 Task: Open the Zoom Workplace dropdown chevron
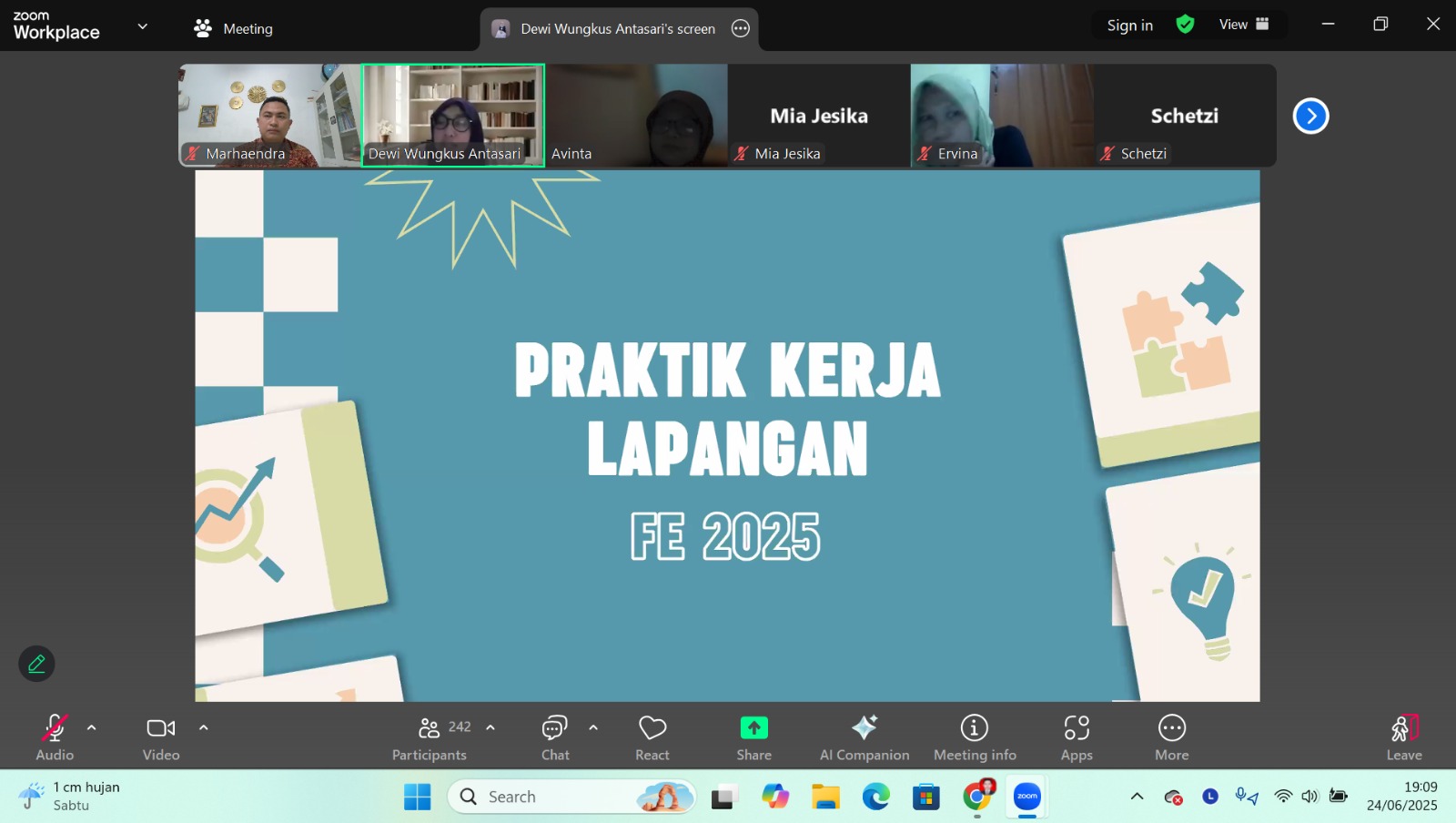point(143,26)
